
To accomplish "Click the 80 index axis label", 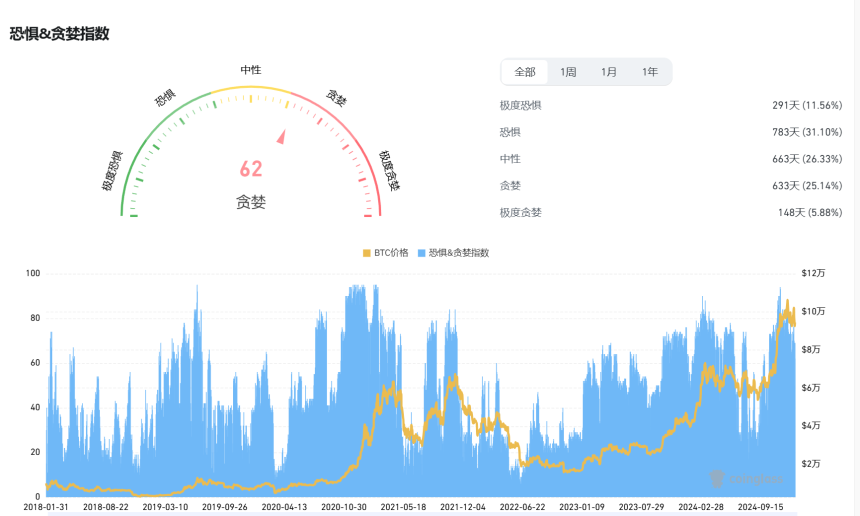I will pos(35,318).
